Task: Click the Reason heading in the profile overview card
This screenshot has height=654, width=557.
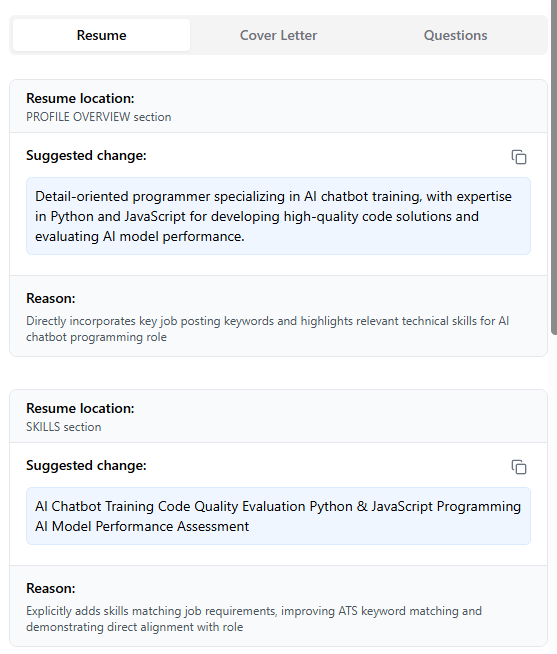Action: [x=50, y=299]
